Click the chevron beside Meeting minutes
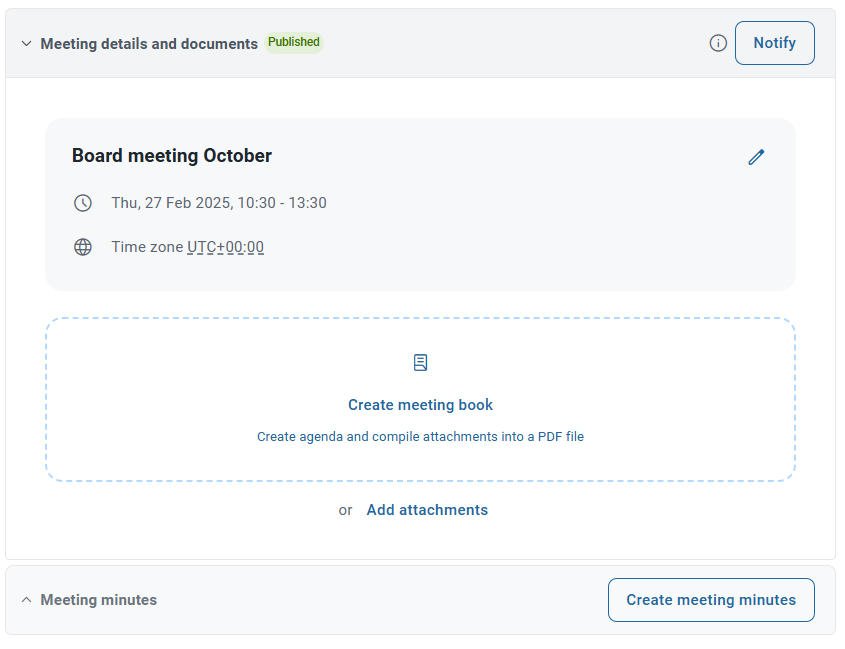Screen dimensions: 845x649 [26, 600]
